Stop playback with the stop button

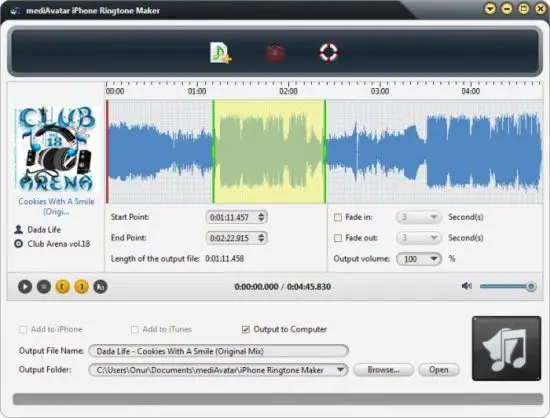point(44,286)
